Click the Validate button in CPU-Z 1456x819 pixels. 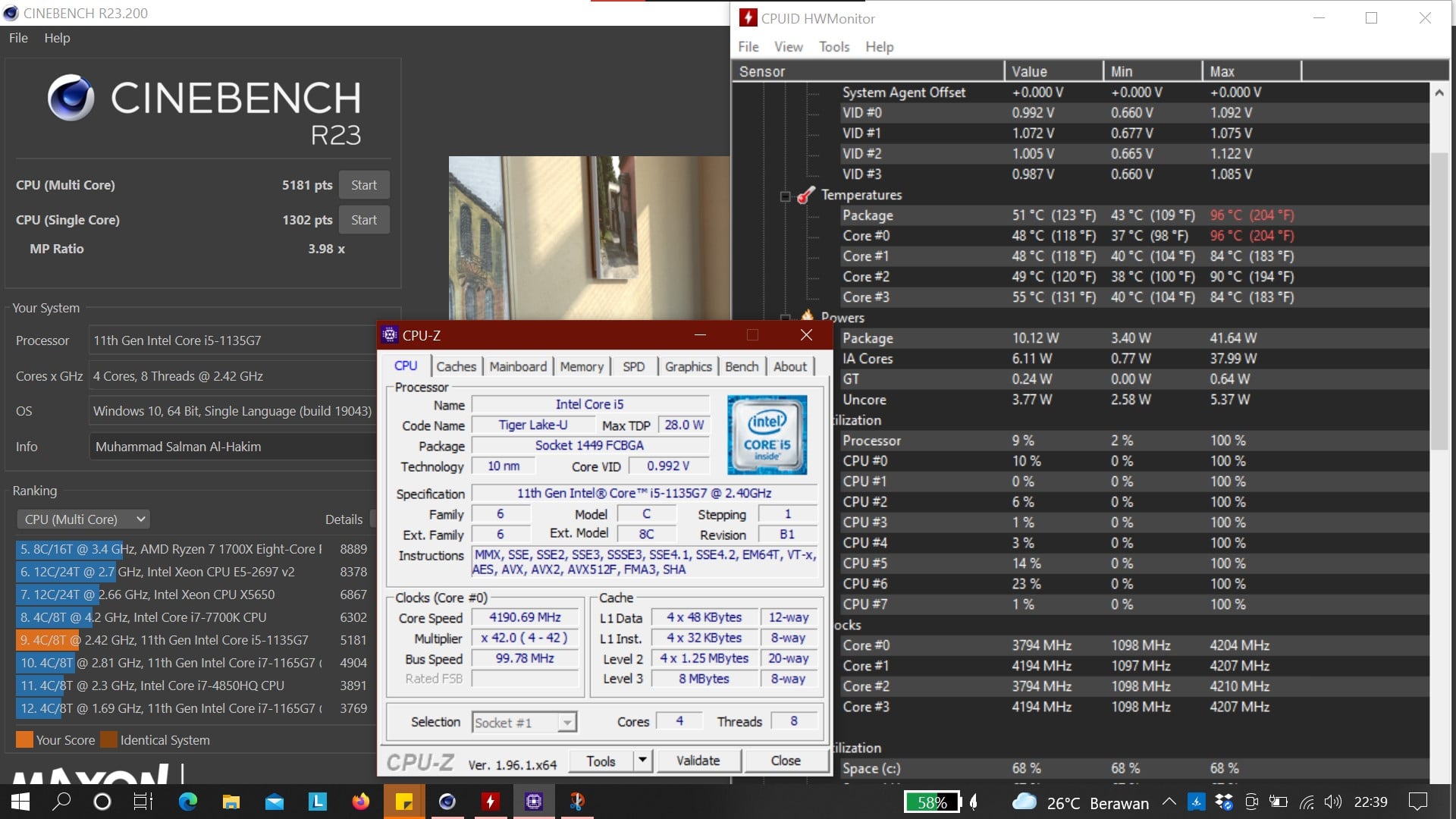click(x=698, y=761)
